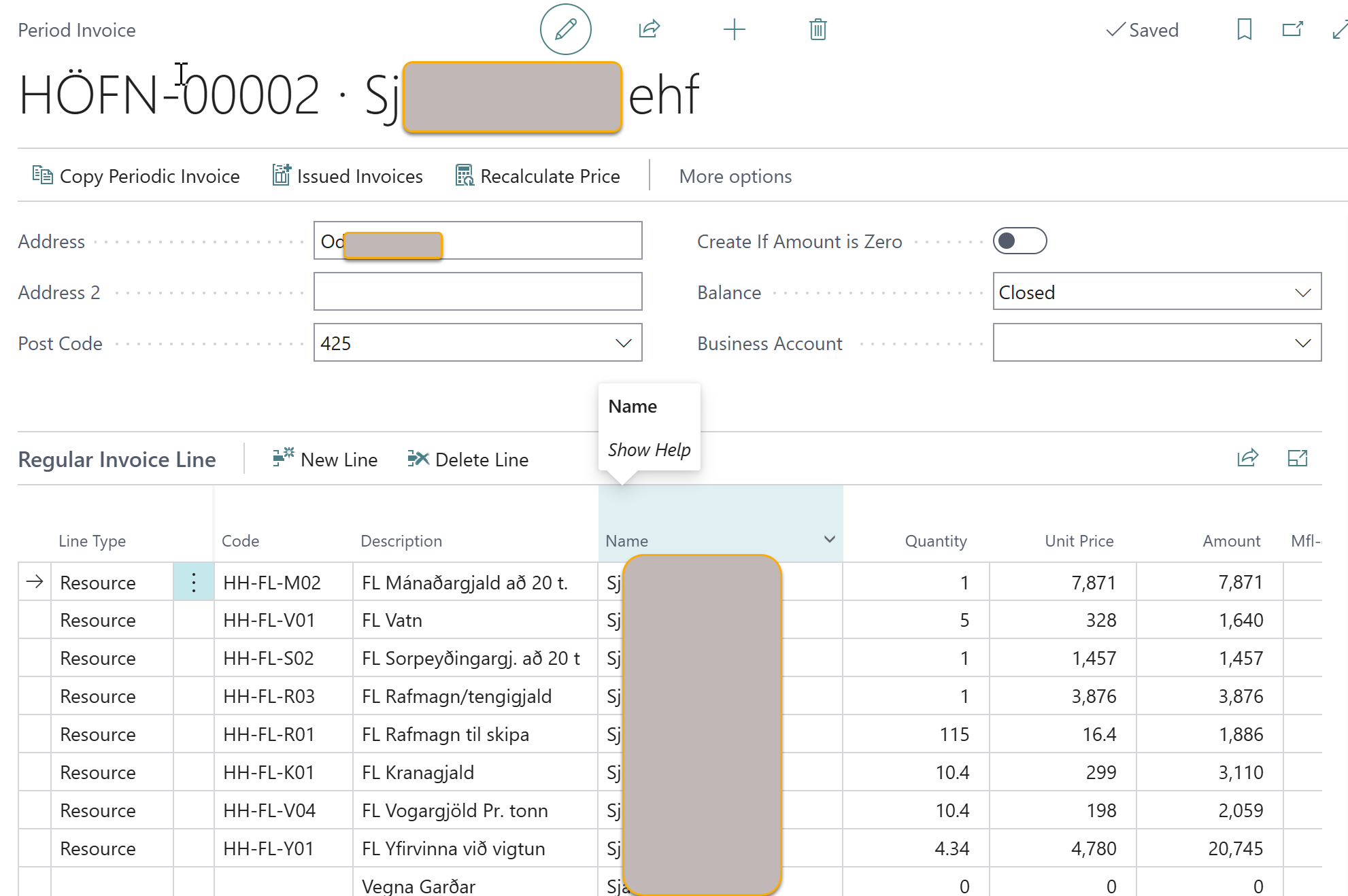Click Delete Line button

[468, 460]
